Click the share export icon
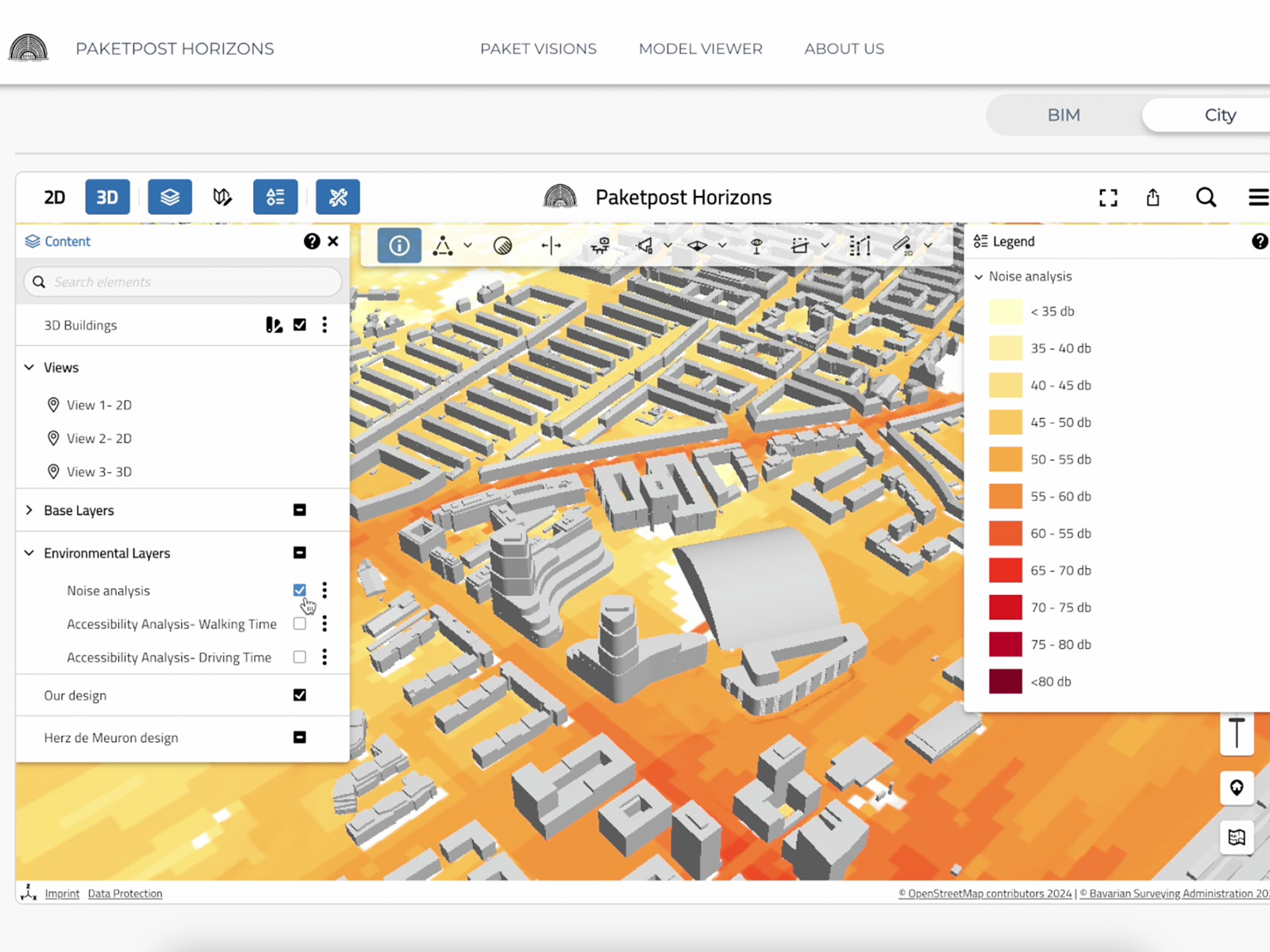This screenshot has width=1270, height=952. [1153, 198]
